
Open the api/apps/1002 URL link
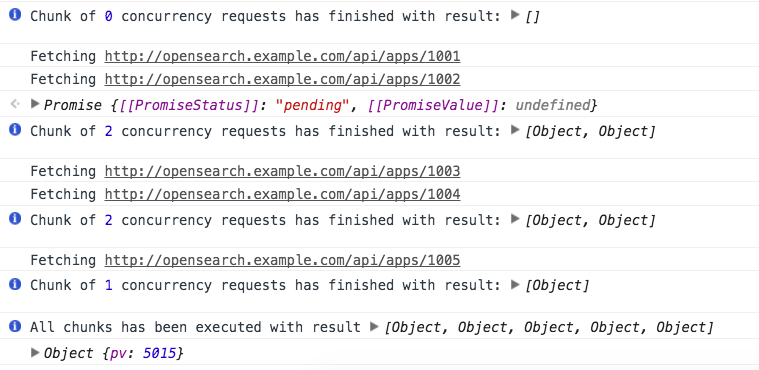click(282, 79)
